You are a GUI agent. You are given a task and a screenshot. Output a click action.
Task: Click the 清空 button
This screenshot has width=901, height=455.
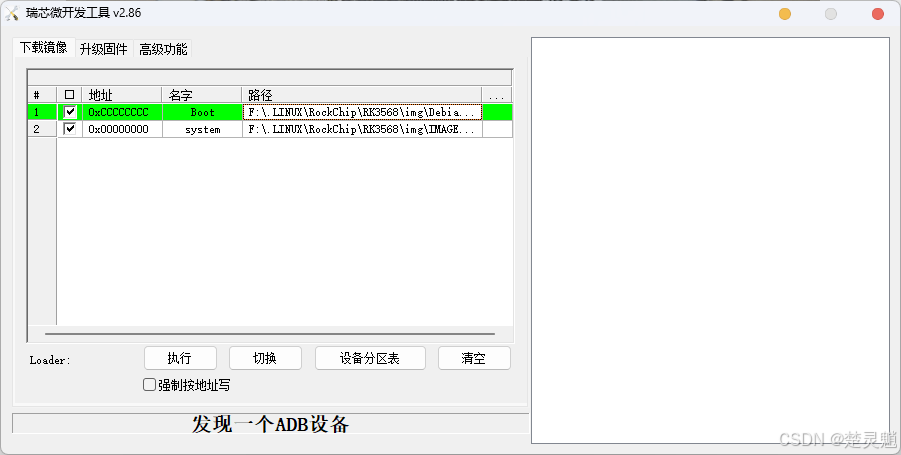(474, 358)
